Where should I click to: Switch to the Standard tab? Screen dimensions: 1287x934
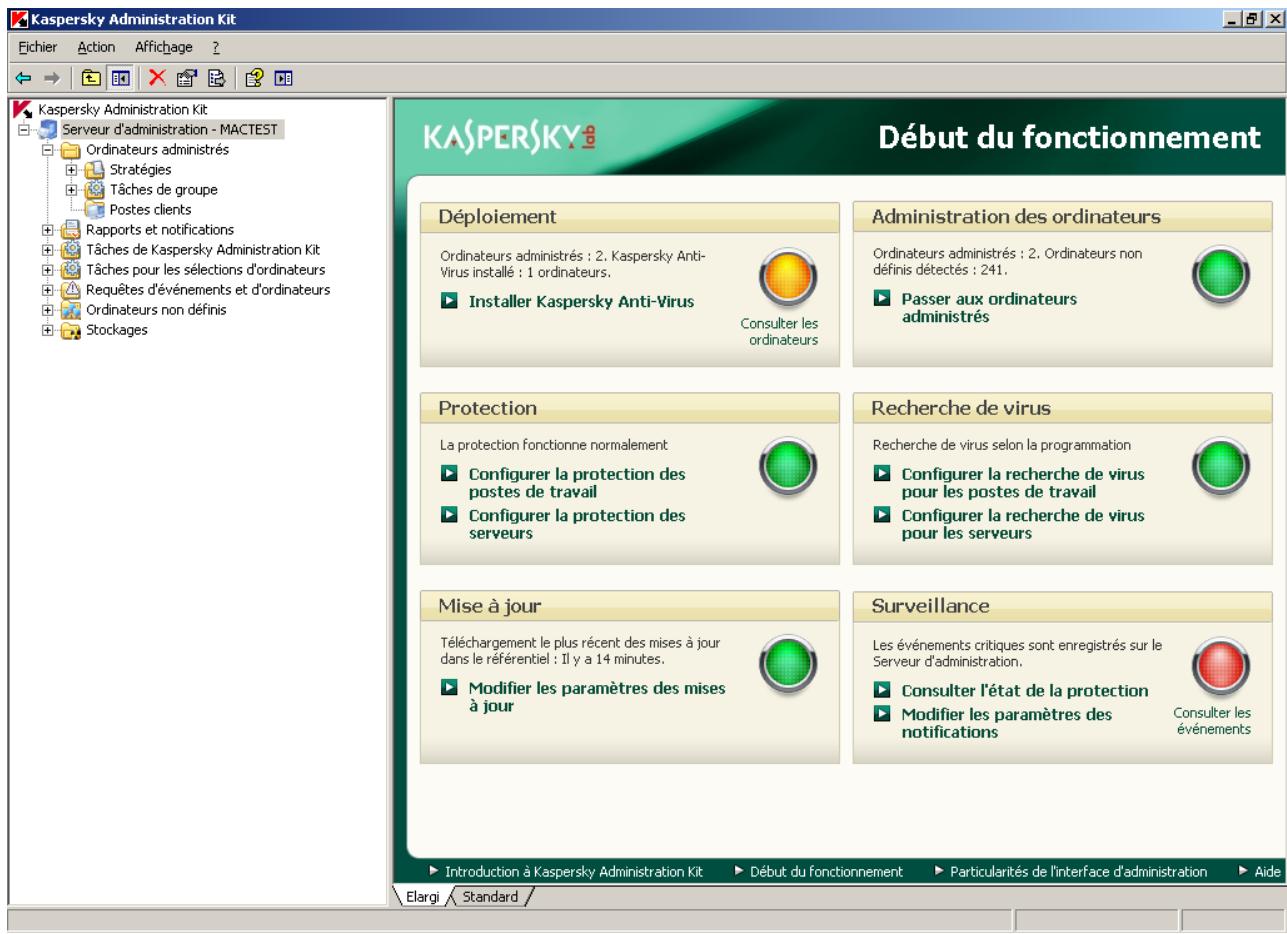(491, 897)
